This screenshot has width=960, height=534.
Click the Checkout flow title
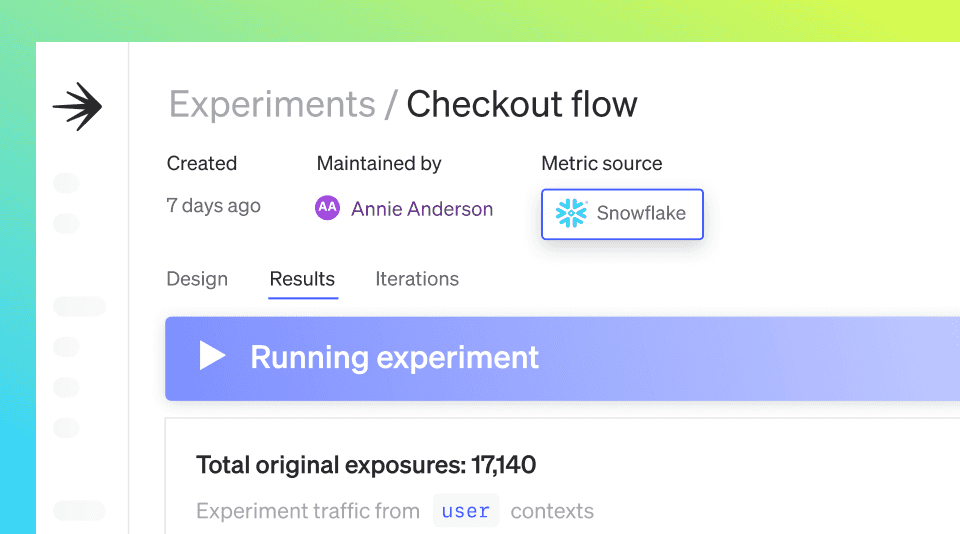(x=522, y=104)
